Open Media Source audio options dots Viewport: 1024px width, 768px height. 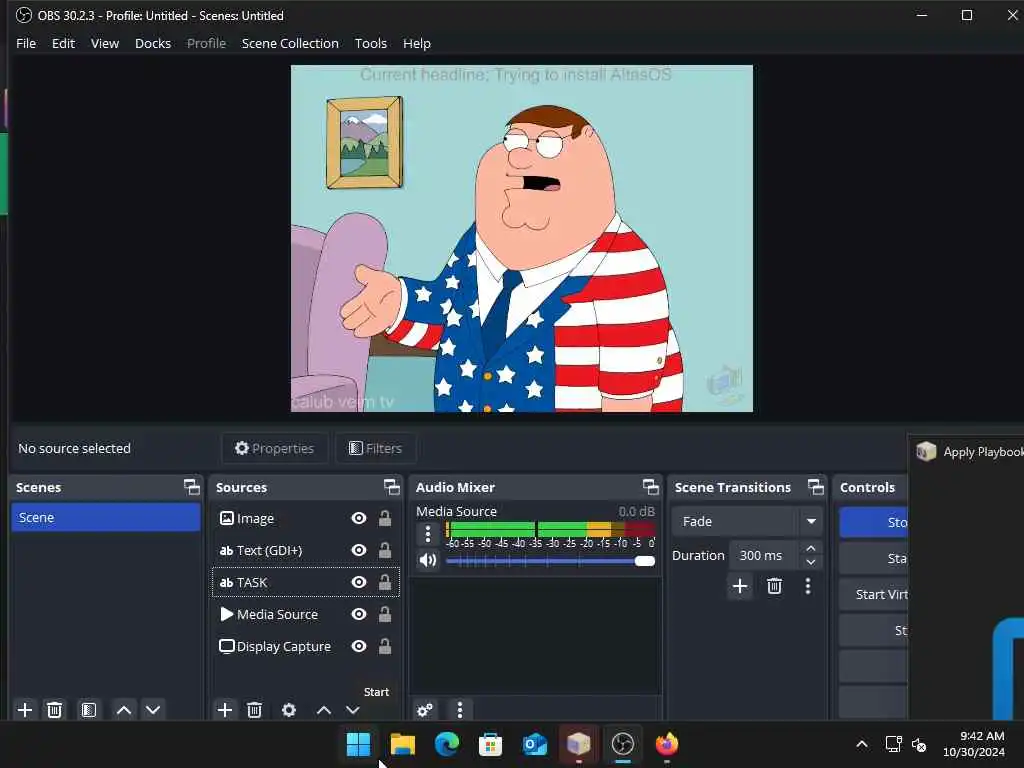(x=428, y=534)
